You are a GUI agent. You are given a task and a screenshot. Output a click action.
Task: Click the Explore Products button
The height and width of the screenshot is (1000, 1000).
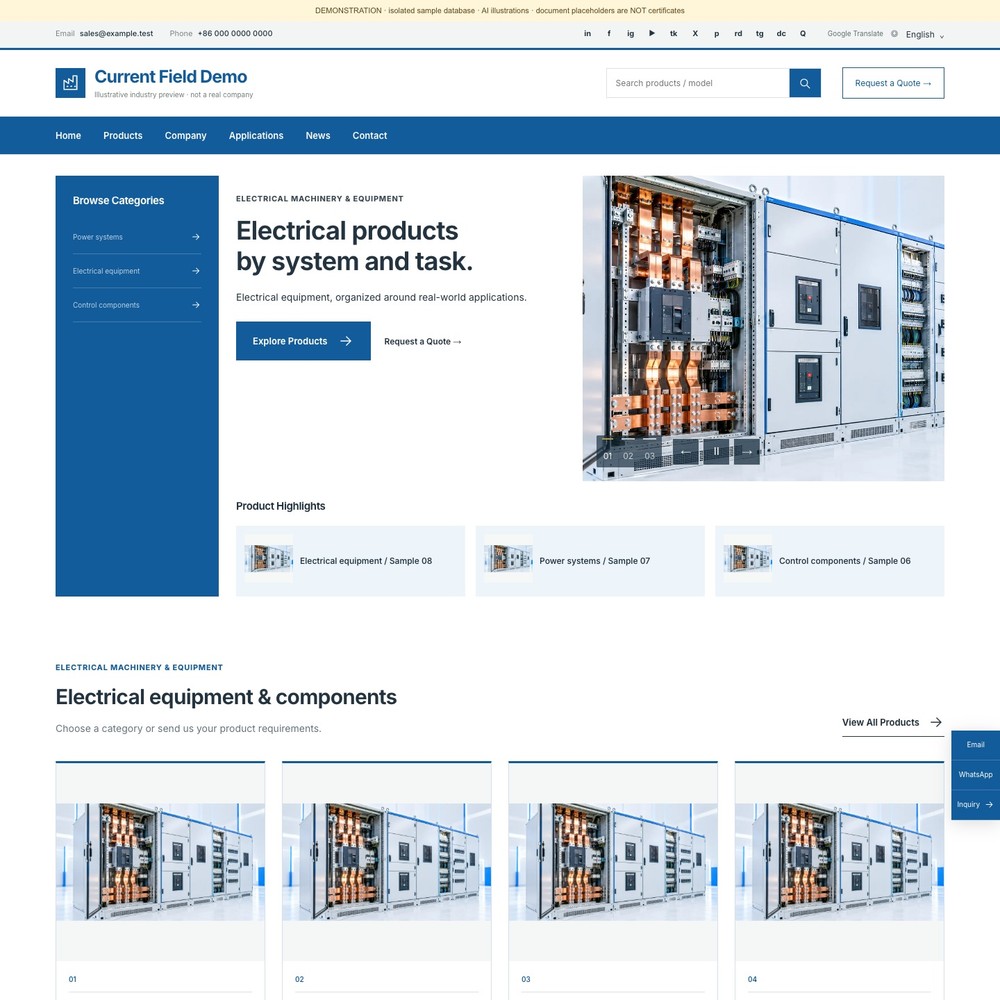(303, 341)
